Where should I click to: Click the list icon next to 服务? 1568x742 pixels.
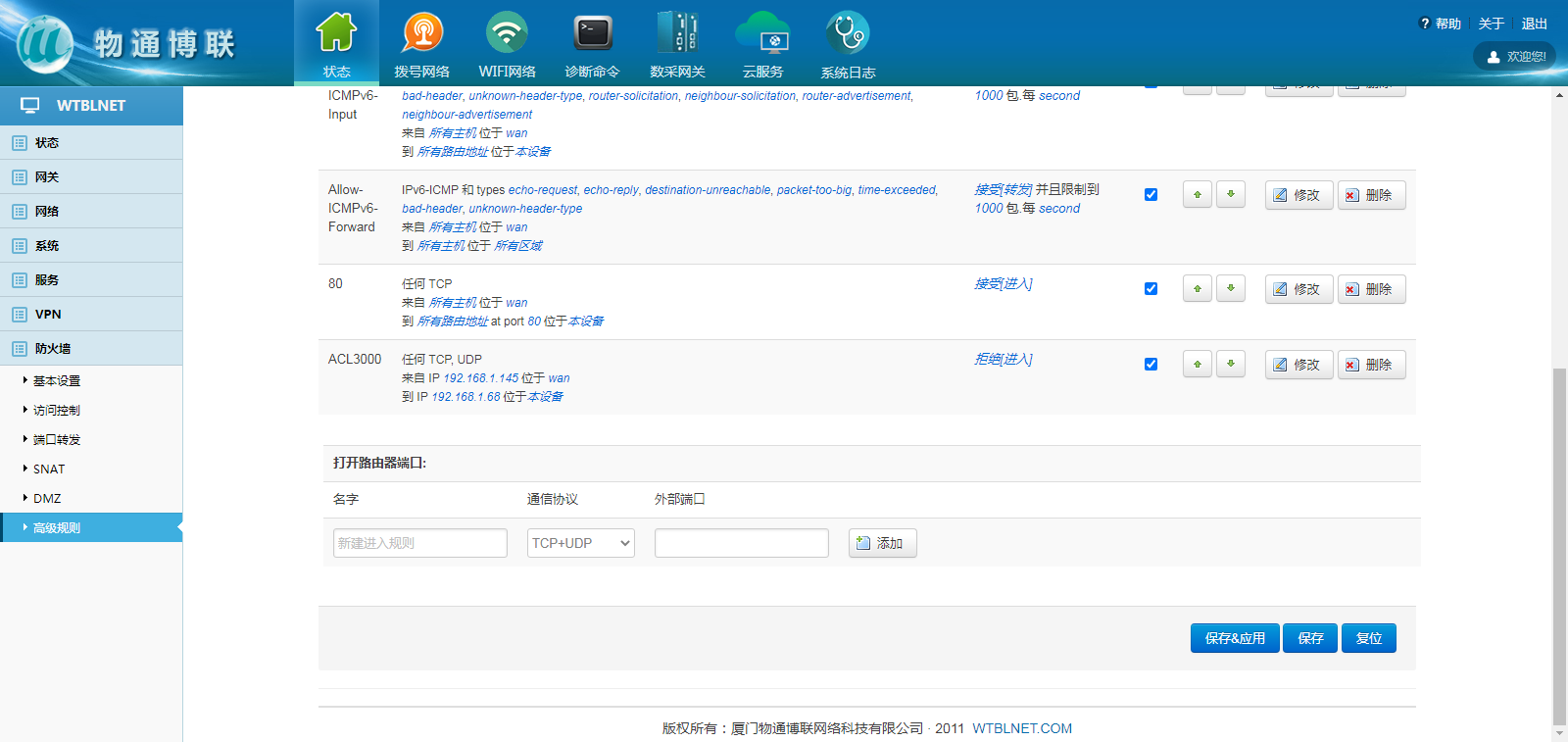point(20,280)
